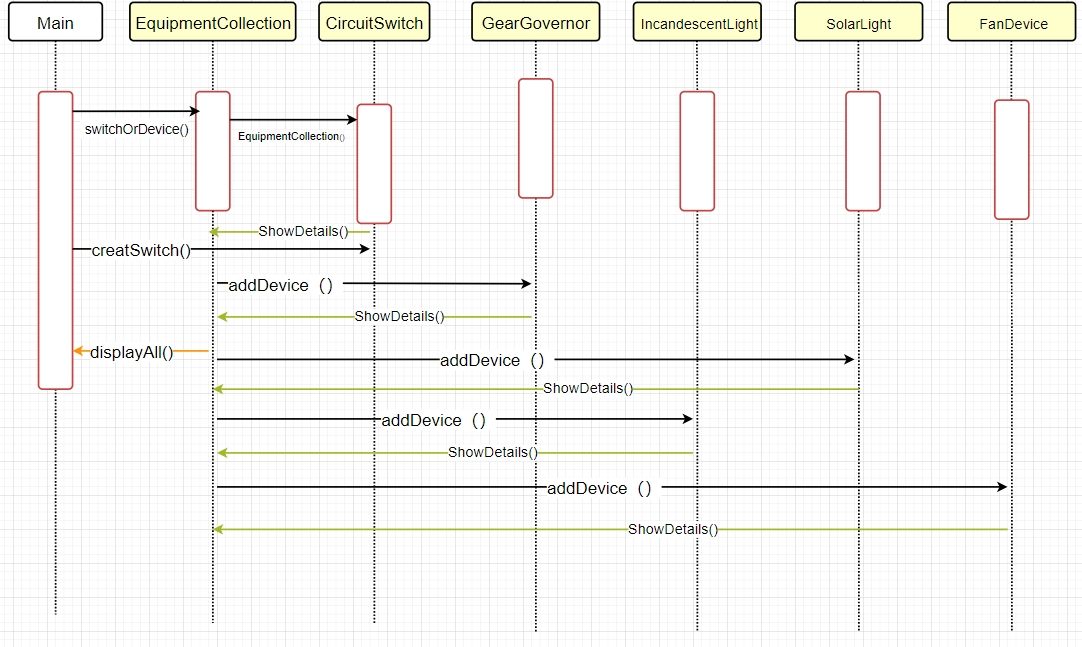
Task: Select the EquipmentCollection lifeline header box
Action: 213,22
